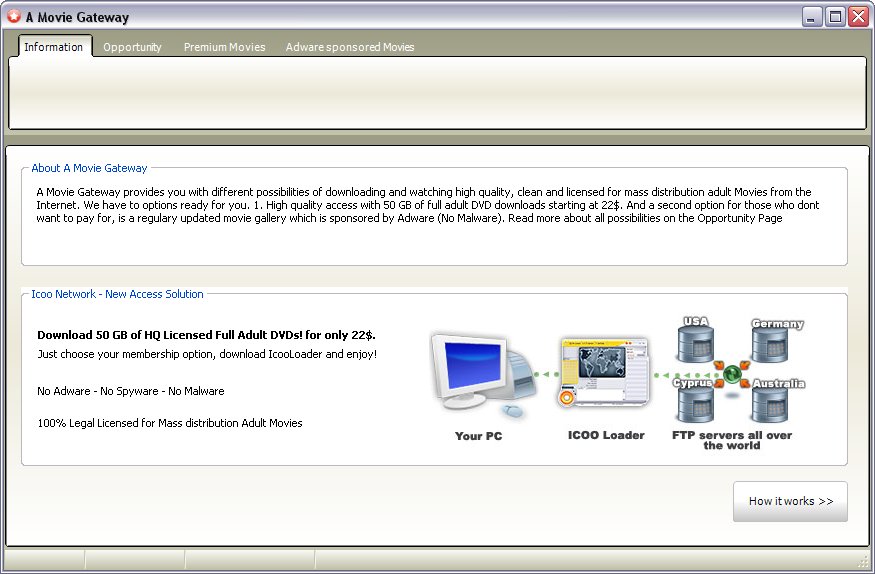Click the How it works >> button
The height and width of the screenshot is (574, 875).
pos(790,501)
